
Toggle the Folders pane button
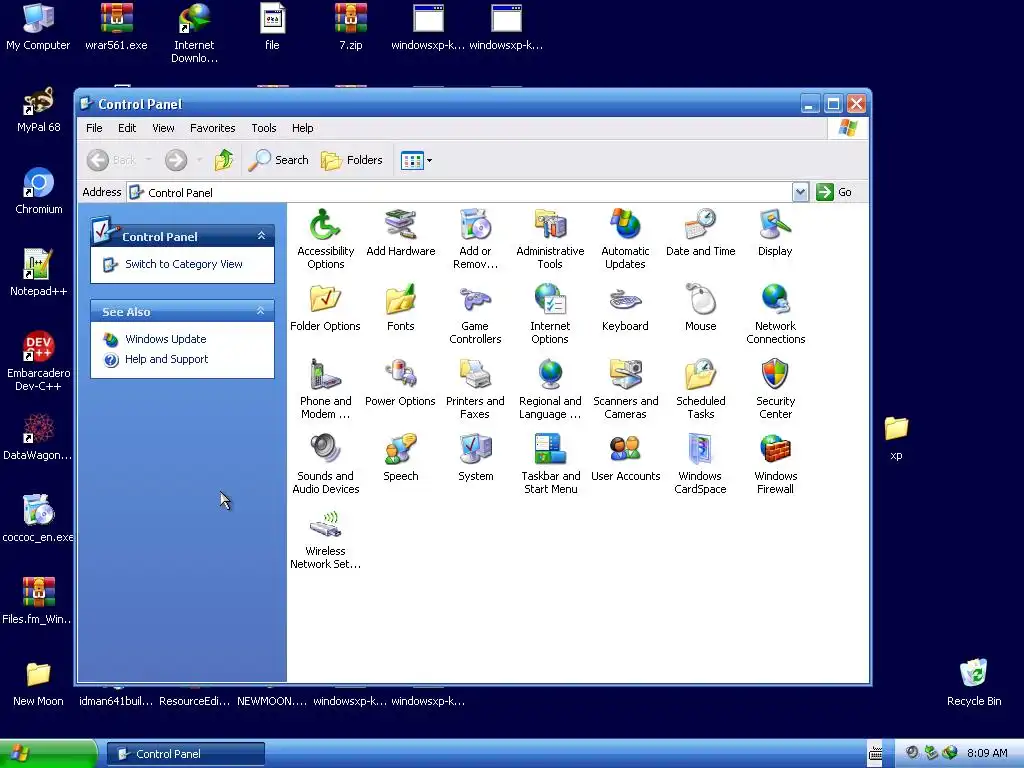(352, 160)
